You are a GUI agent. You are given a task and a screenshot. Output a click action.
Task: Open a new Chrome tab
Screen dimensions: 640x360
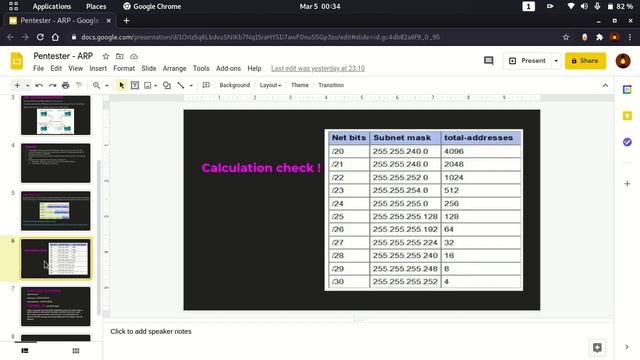pyautogui.click(x=127, y=20)
